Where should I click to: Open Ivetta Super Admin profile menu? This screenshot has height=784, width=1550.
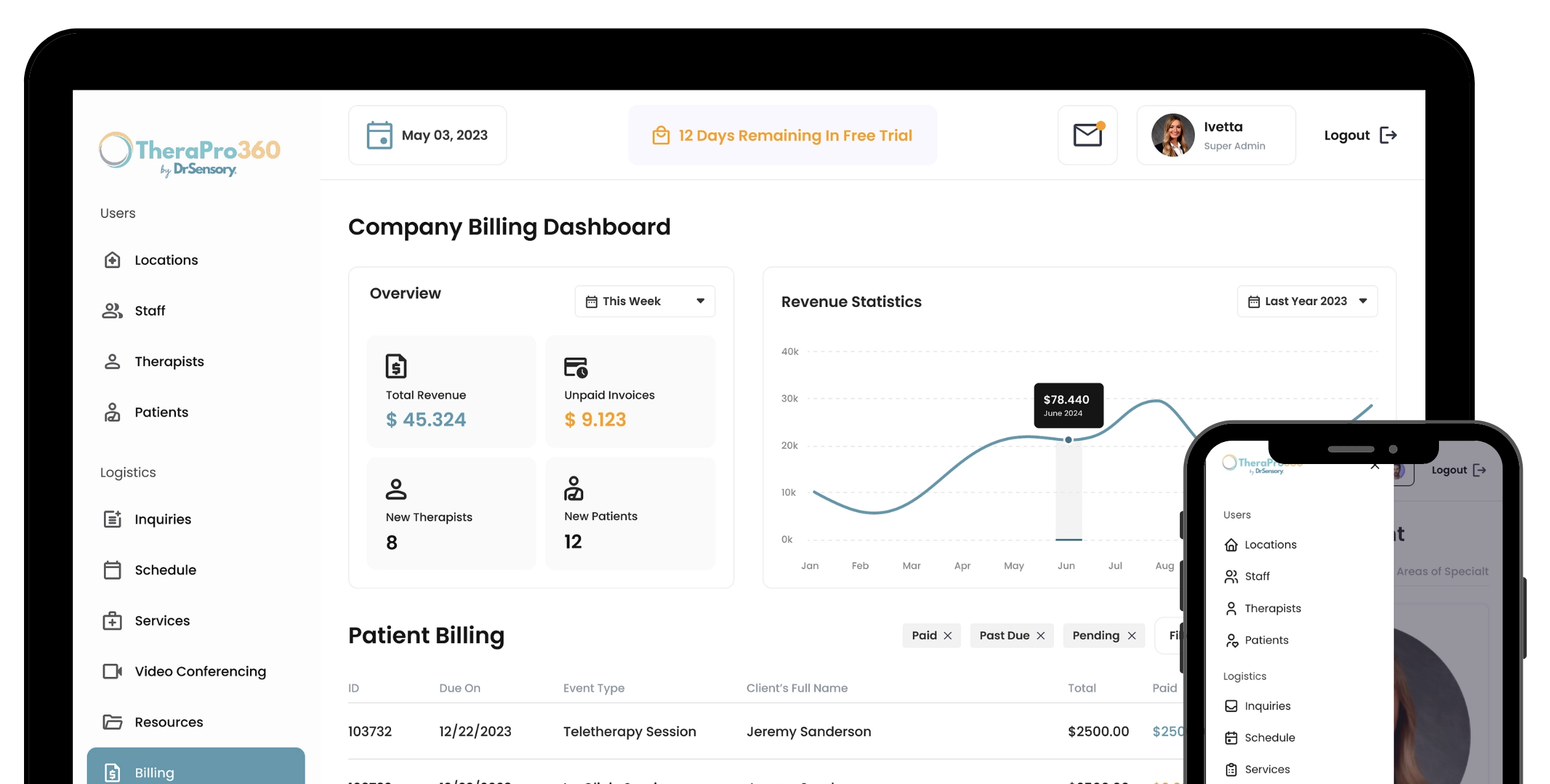1216,135
